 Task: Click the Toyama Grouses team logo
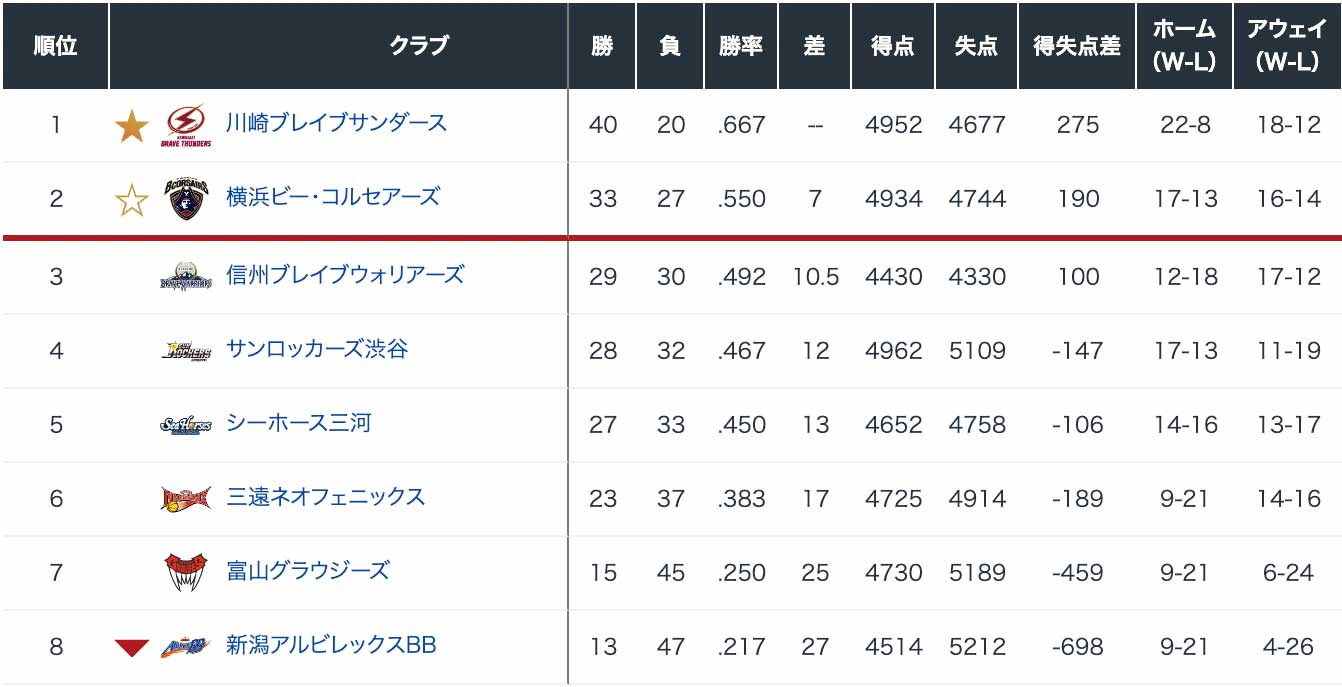click(186, 572)
